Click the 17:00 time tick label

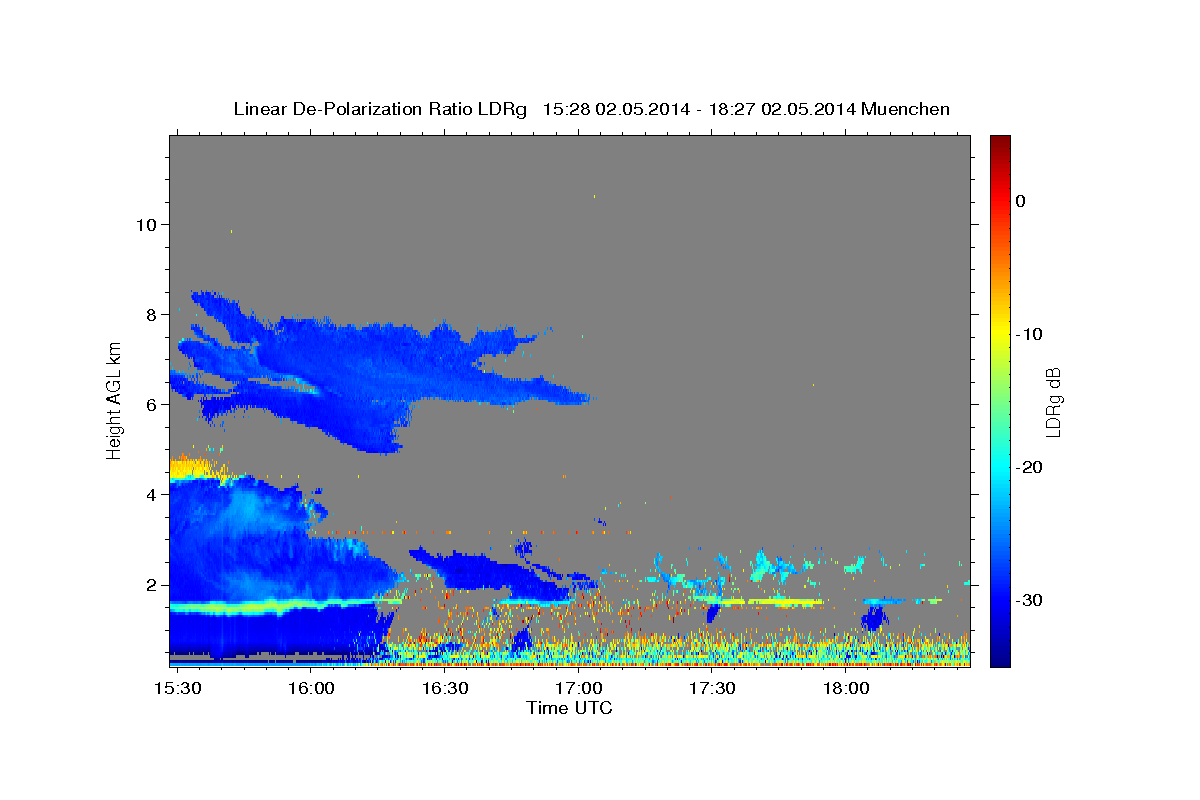pyautogui.click(x=578, y=689)
